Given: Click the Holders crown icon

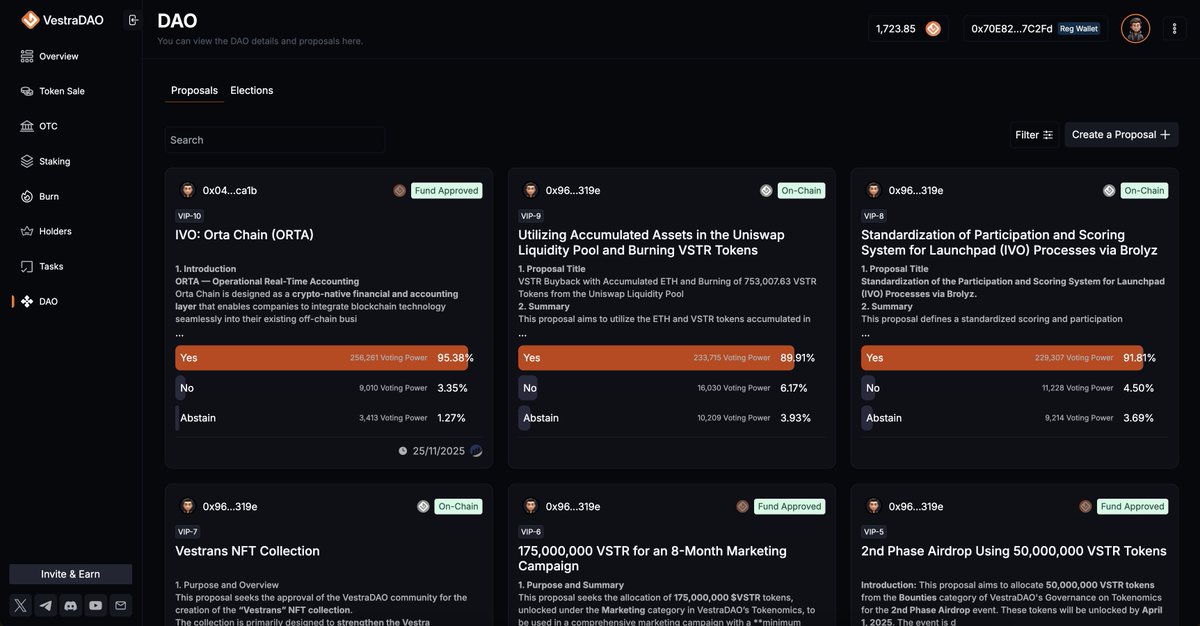Looking at the screenshot, I should pyautogui.click(x=27, y=231).
